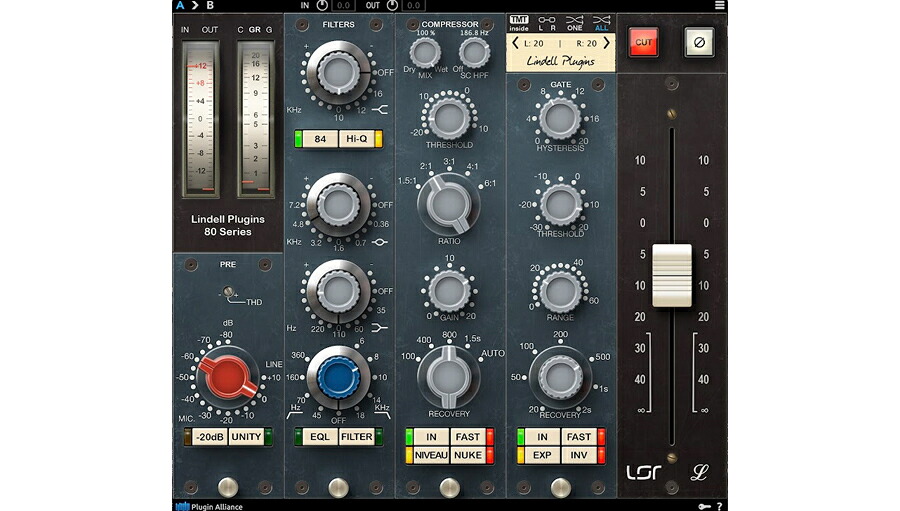
Task: Click the arrow copying A to B
Action: (x=195, y=5)
